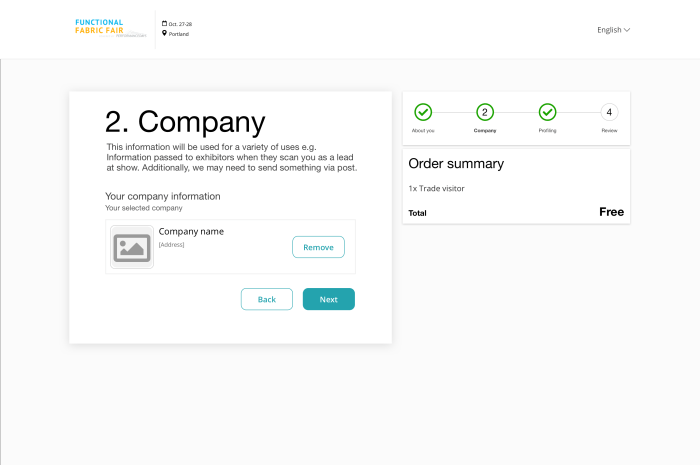Click the 'Profiling' step label
700x465 pixels.
(547, 131)
